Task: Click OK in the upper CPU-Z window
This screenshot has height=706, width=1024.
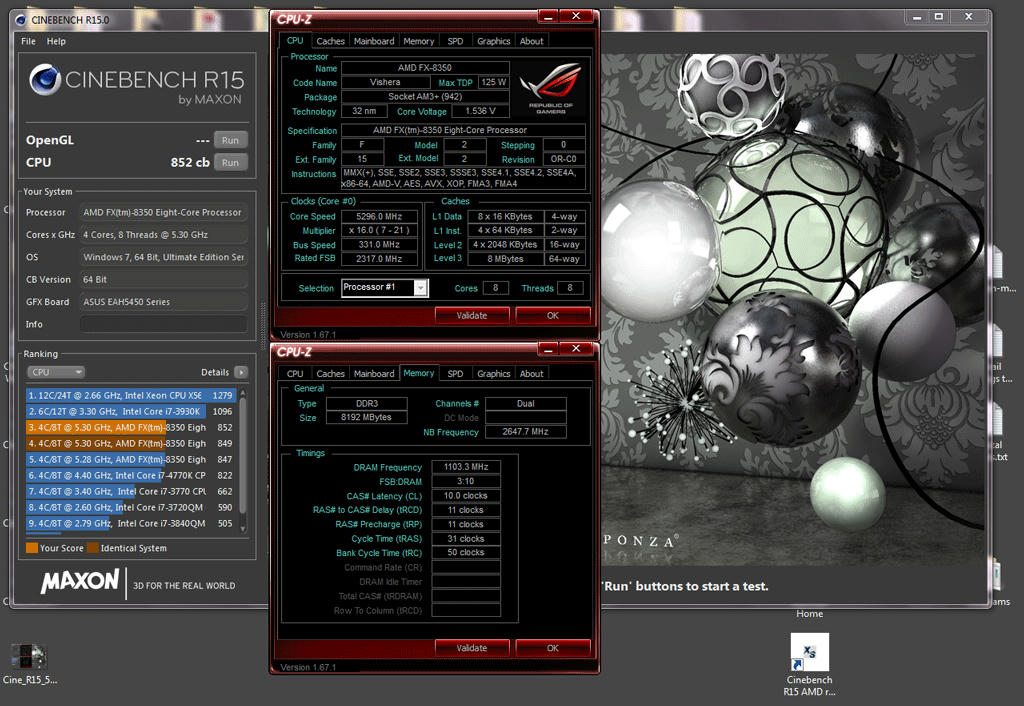Action: click(x=552, y=315)
